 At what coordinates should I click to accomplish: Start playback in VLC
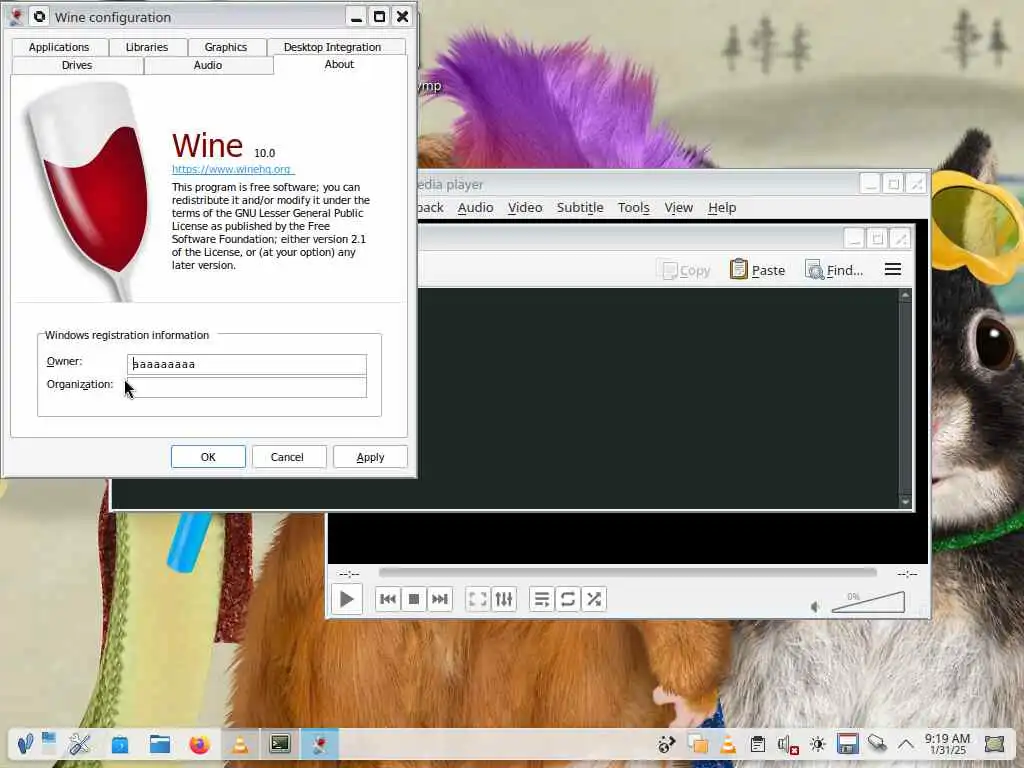pyautogui.click(x=347, y=599)
